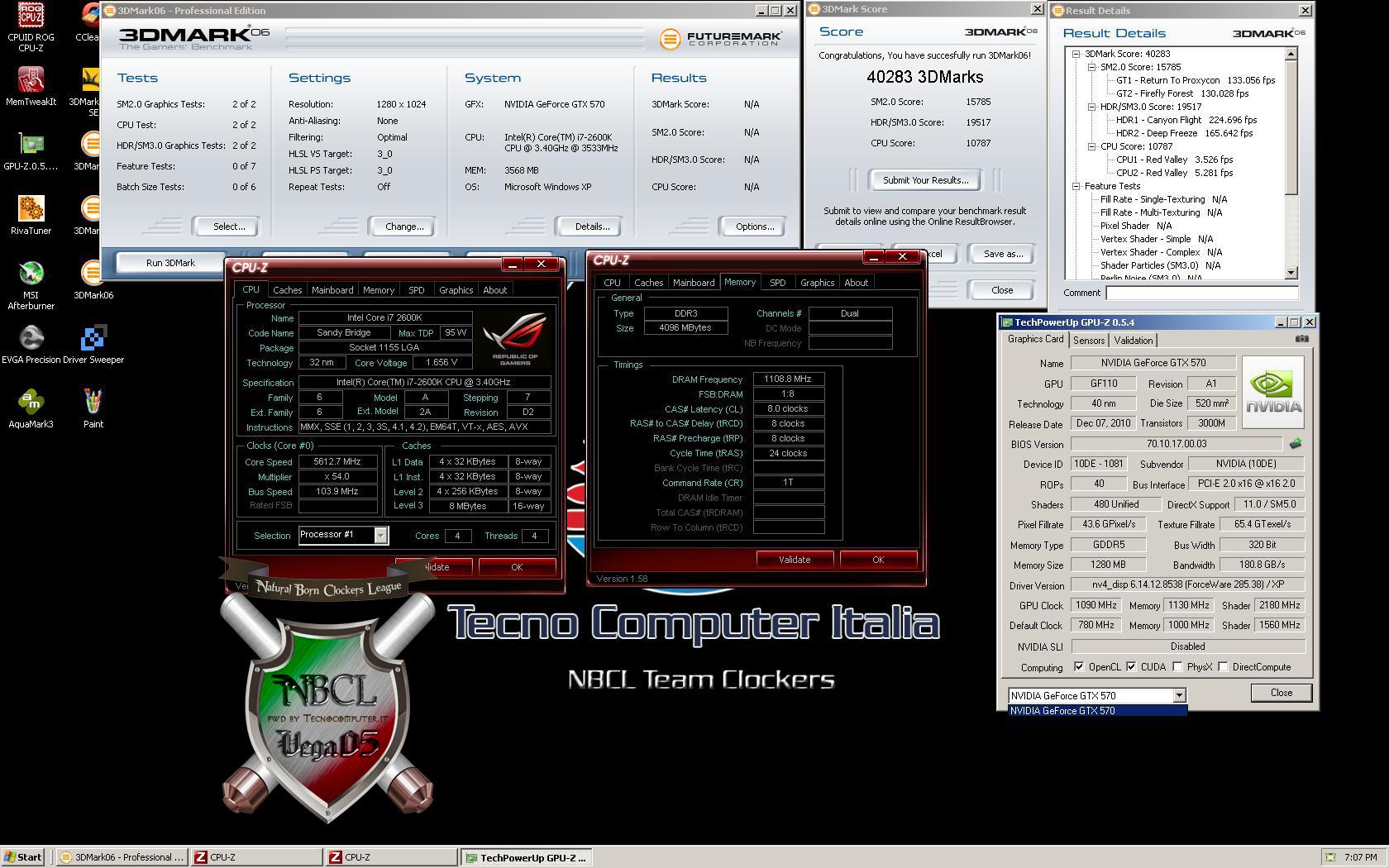Switch to the Caches tab in left CPU-Z

287,290
